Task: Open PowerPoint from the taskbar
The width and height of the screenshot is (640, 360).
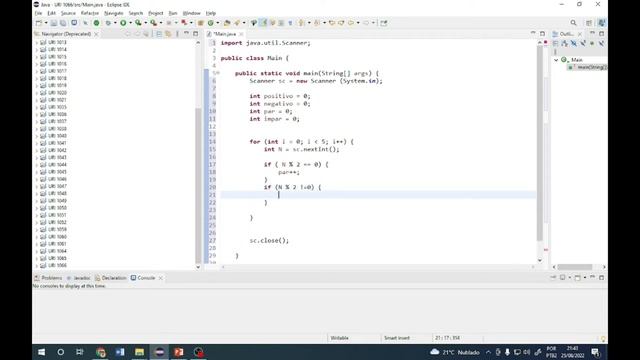Action: [179, 352]
